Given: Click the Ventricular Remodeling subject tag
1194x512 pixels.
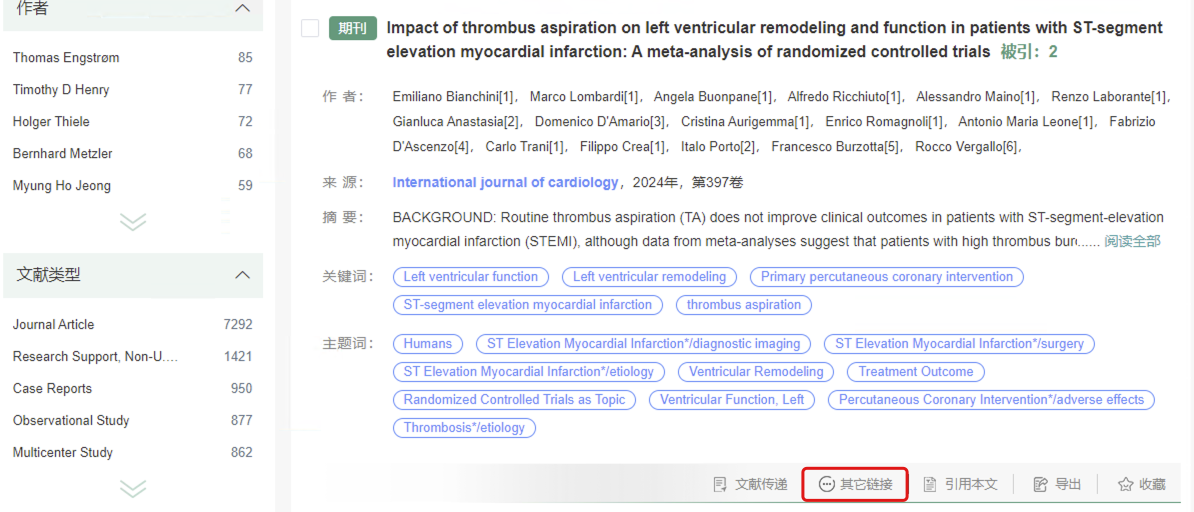Looking at the screenshot, I should point(756,372).
